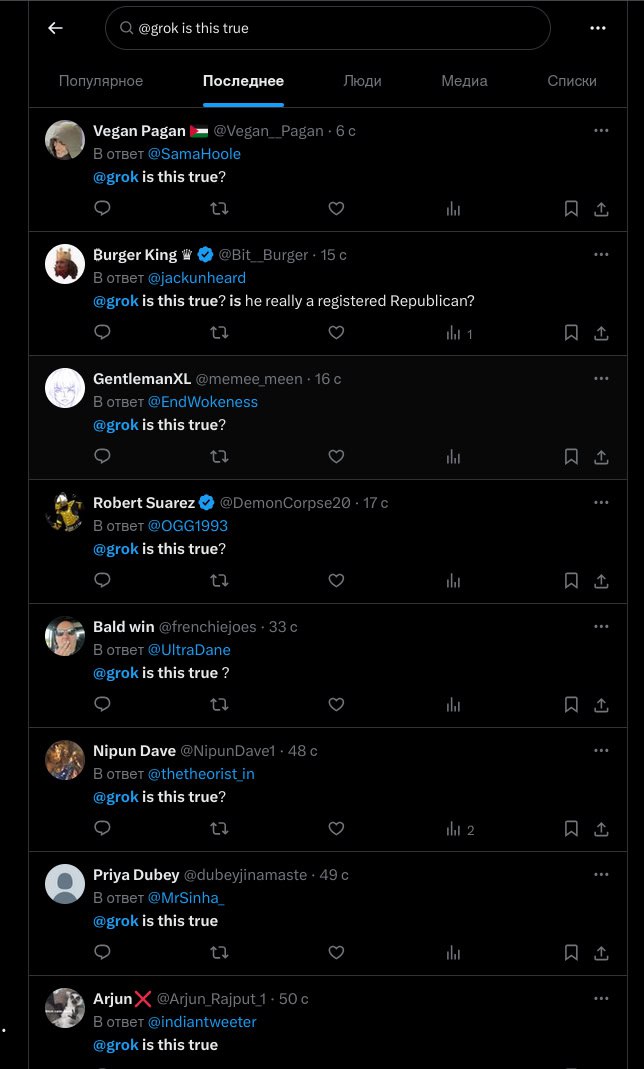View analytics on Nipun Dave's tweet
This screenshot has height=1069, width=644.
point(453,829)
